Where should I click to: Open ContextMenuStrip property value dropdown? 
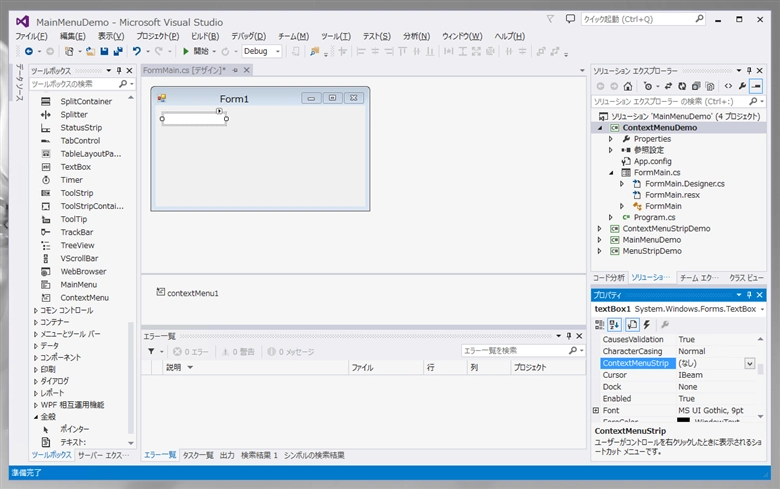[x=750, y=364]
